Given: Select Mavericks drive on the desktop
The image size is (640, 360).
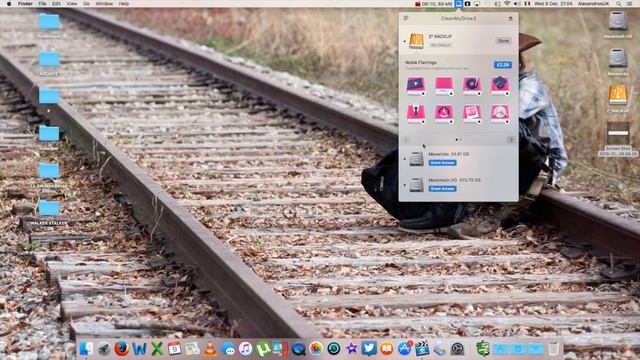Looking at the screenshot, I should [618, 58].
